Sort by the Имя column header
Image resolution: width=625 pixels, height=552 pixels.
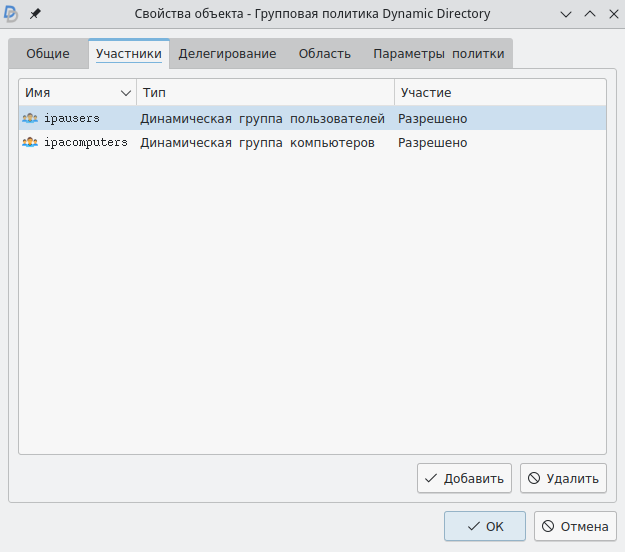click(60, 93)
